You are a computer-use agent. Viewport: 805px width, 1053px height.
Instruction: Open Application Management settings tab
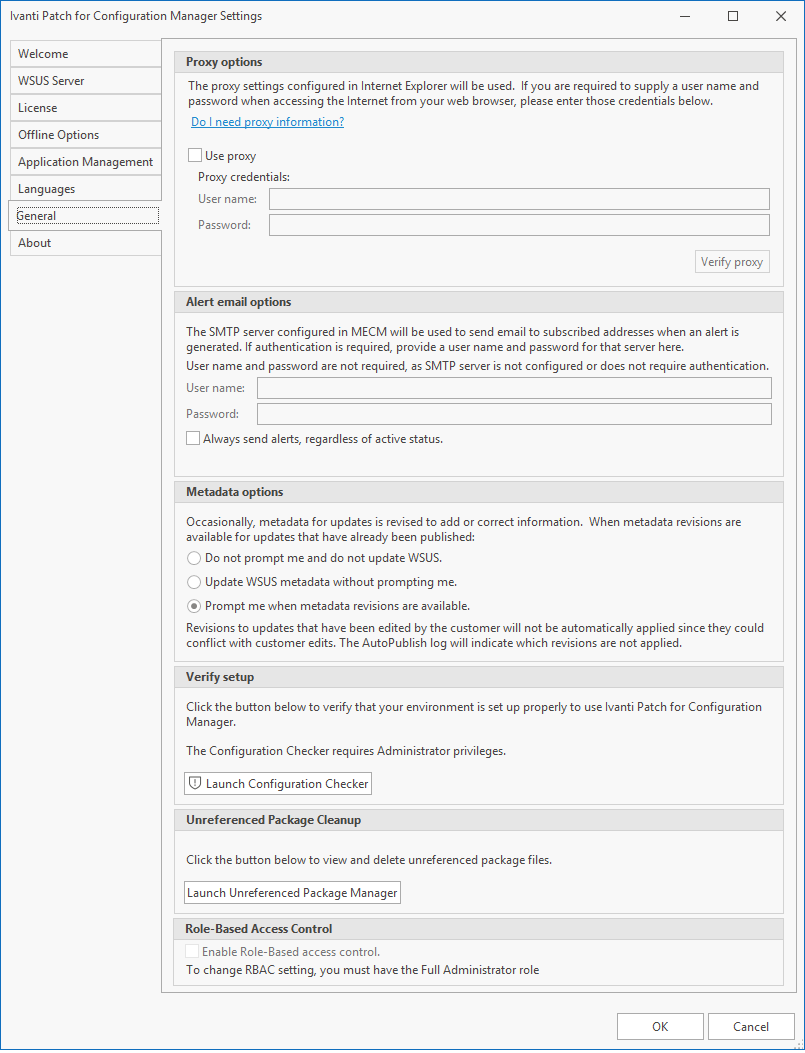click(x=85, y=162)
